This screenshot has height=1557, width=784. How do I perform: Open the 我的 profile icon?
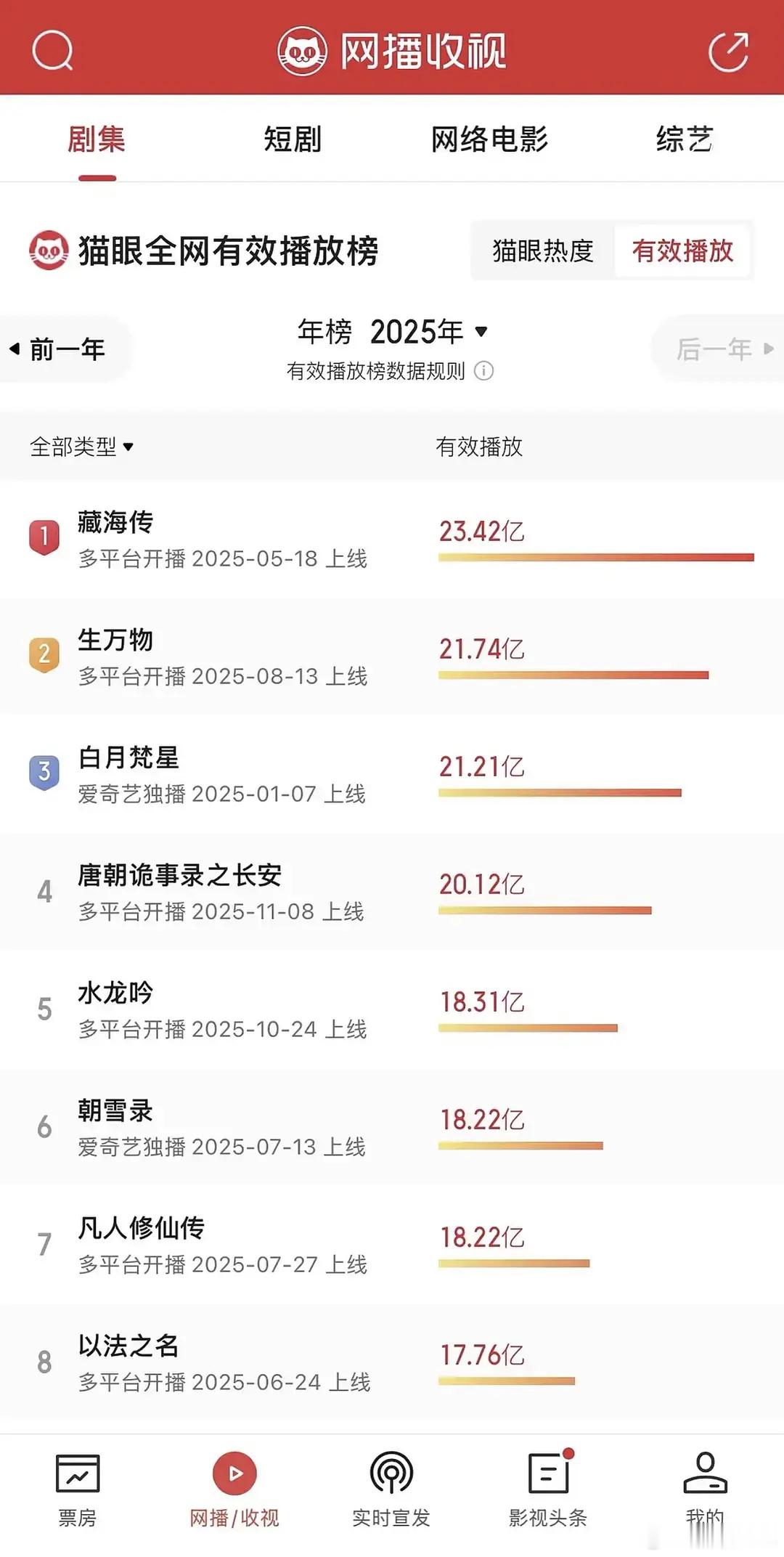[x=705, y=1472]
